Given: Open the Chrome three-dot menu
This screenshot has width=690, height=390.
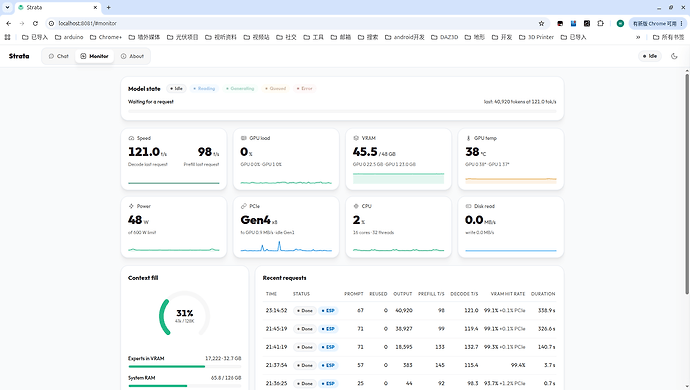Looking at the screenshot, I should point(682,23).
